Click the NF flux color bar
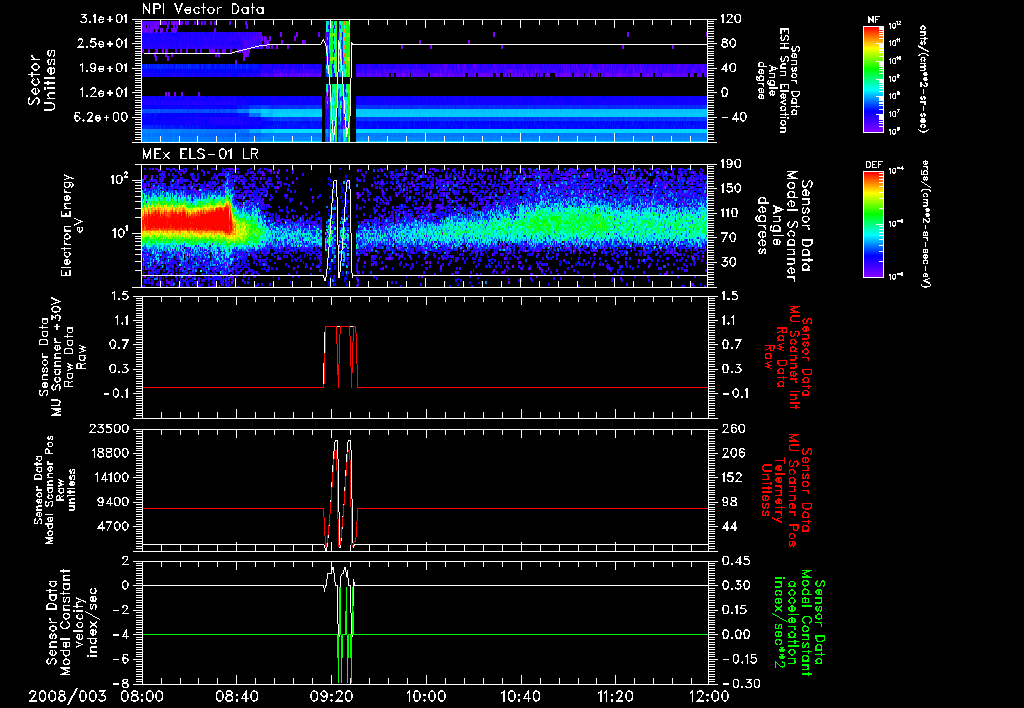Viewport: 1024px width, 708px height. click(874, 78)
